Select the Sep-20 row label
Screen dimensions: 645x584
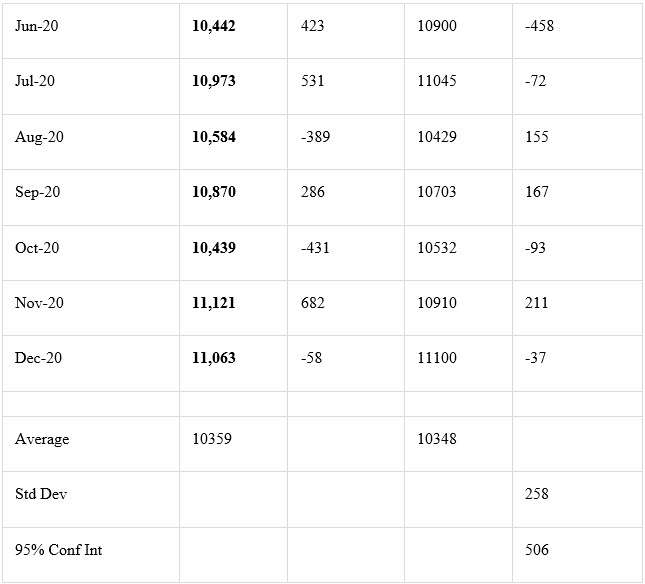coord(37,192)
